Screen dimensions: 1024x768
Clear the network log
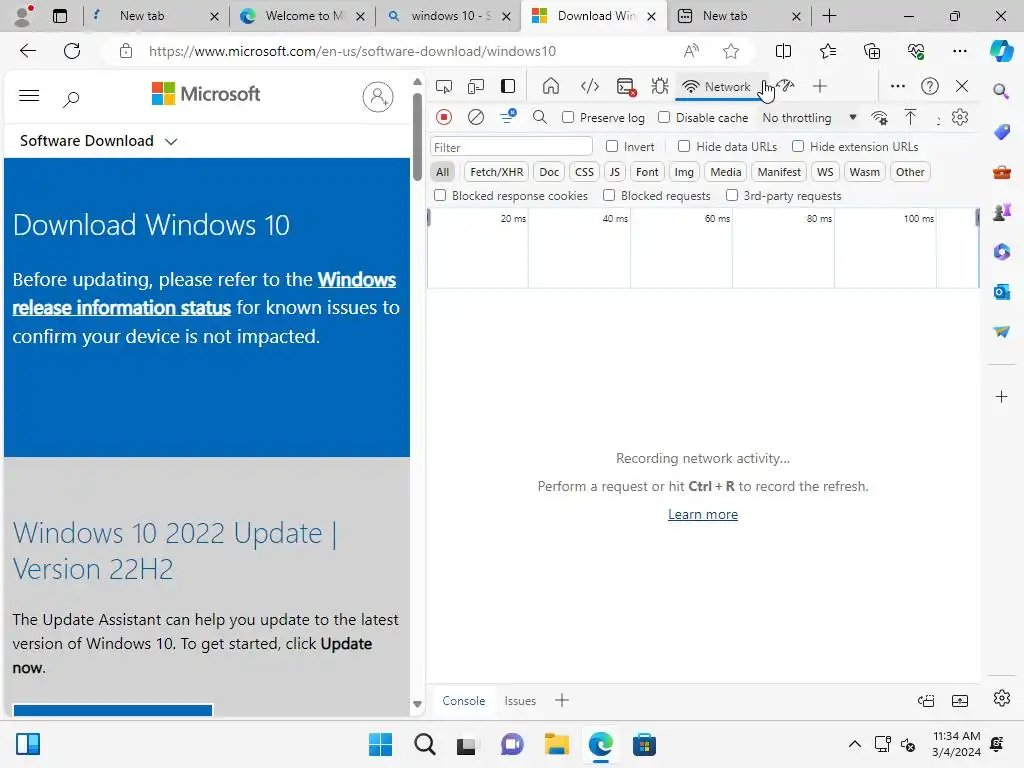(476, 118)
